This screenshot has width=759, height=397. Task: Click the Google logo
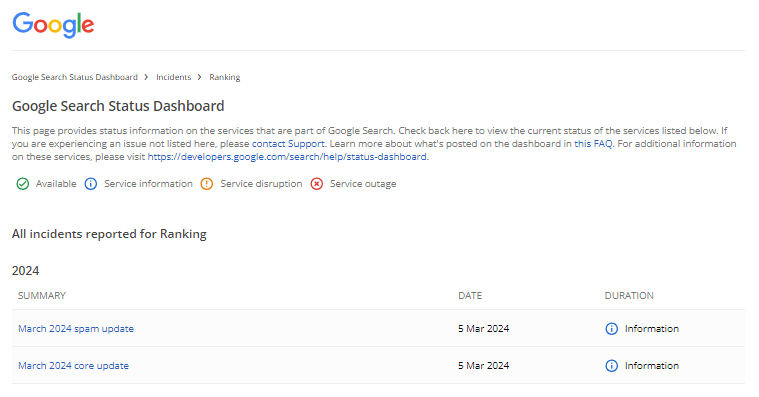pyautogui.click(x=53, y=25)
